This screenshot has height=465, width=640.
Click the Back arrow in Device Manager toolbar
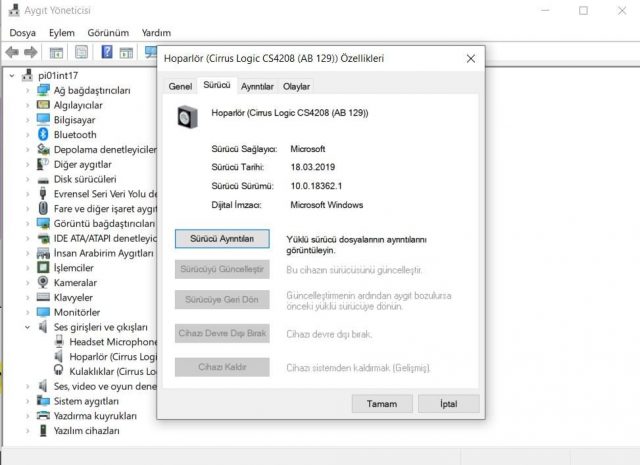point(12,52)
